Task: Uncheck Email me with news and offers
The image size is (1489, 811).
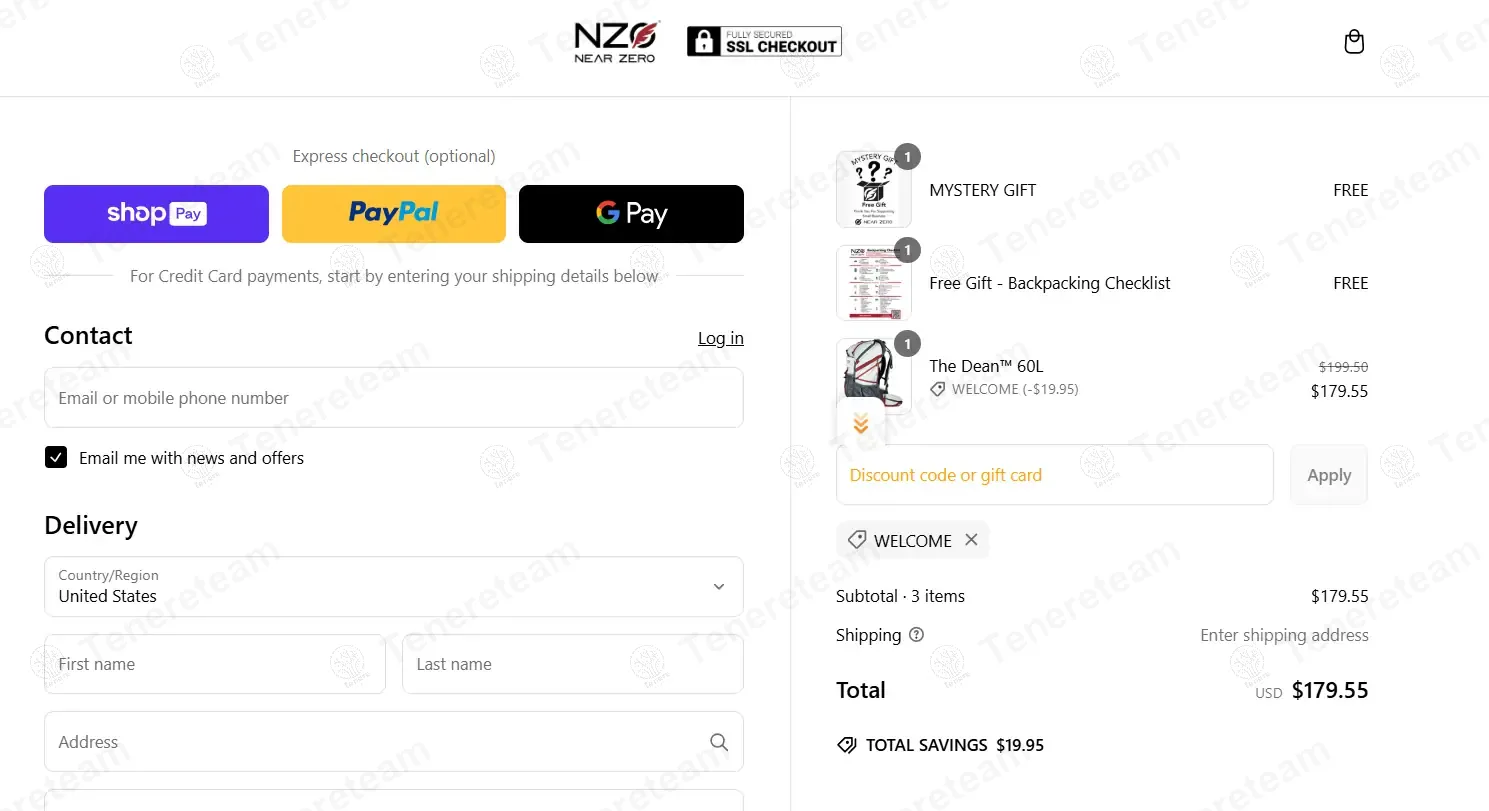Action: (x=56, y=458)
